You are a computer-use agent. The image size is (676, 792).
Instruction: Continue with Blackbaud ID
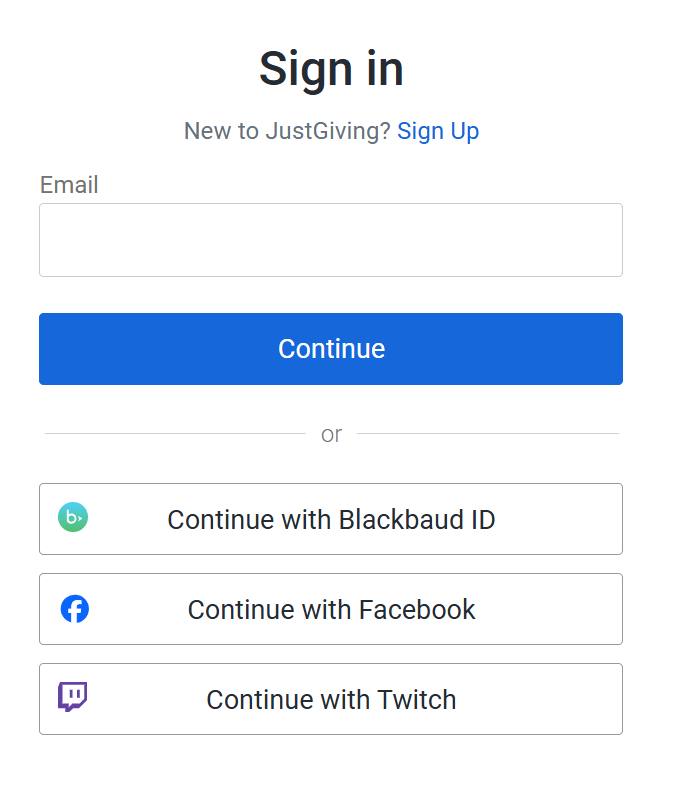coord(330,519)
